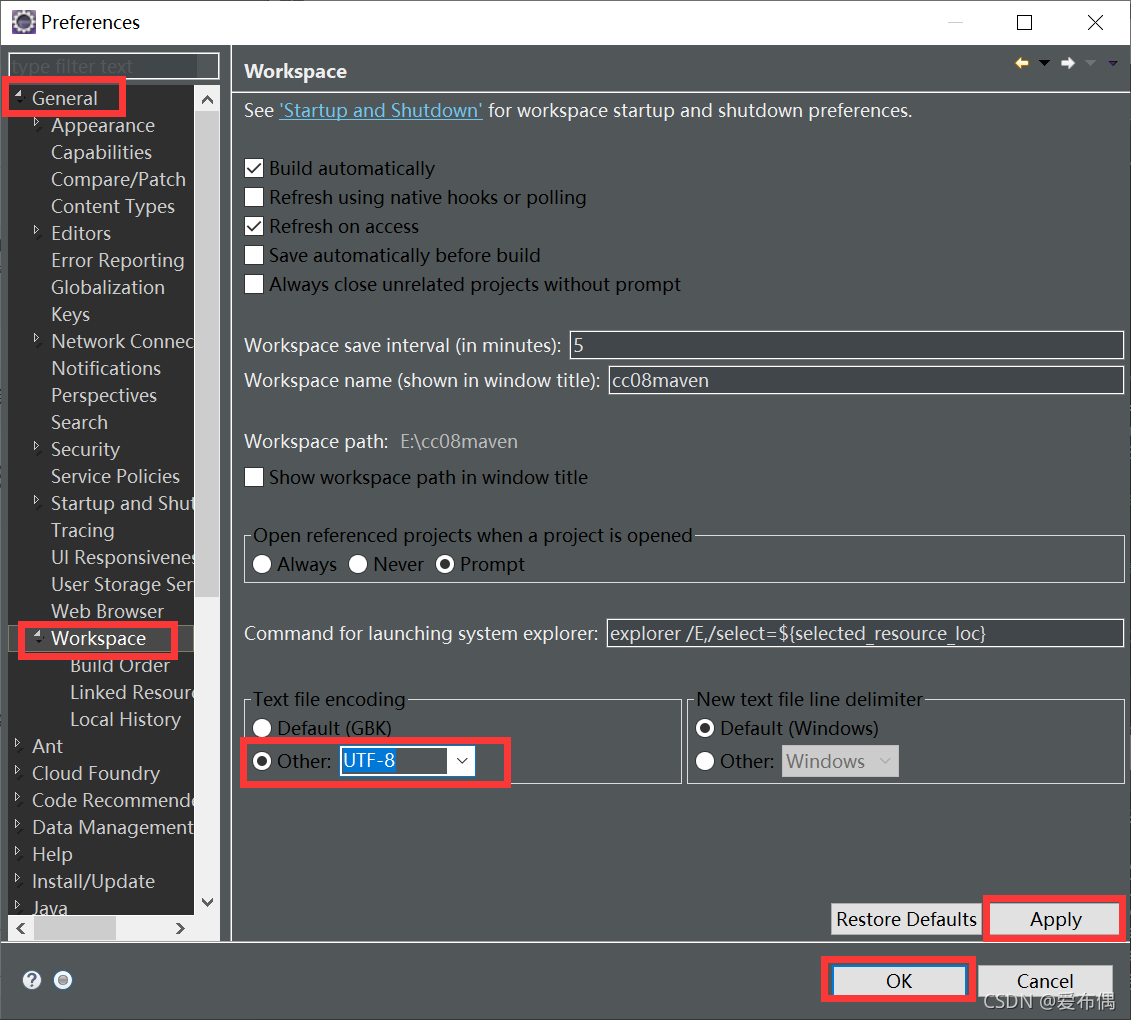Image resolution: width=1131 pixels, height=1020 pixels.
Task: Enable Save automatically before build
Action: point(253,255)
